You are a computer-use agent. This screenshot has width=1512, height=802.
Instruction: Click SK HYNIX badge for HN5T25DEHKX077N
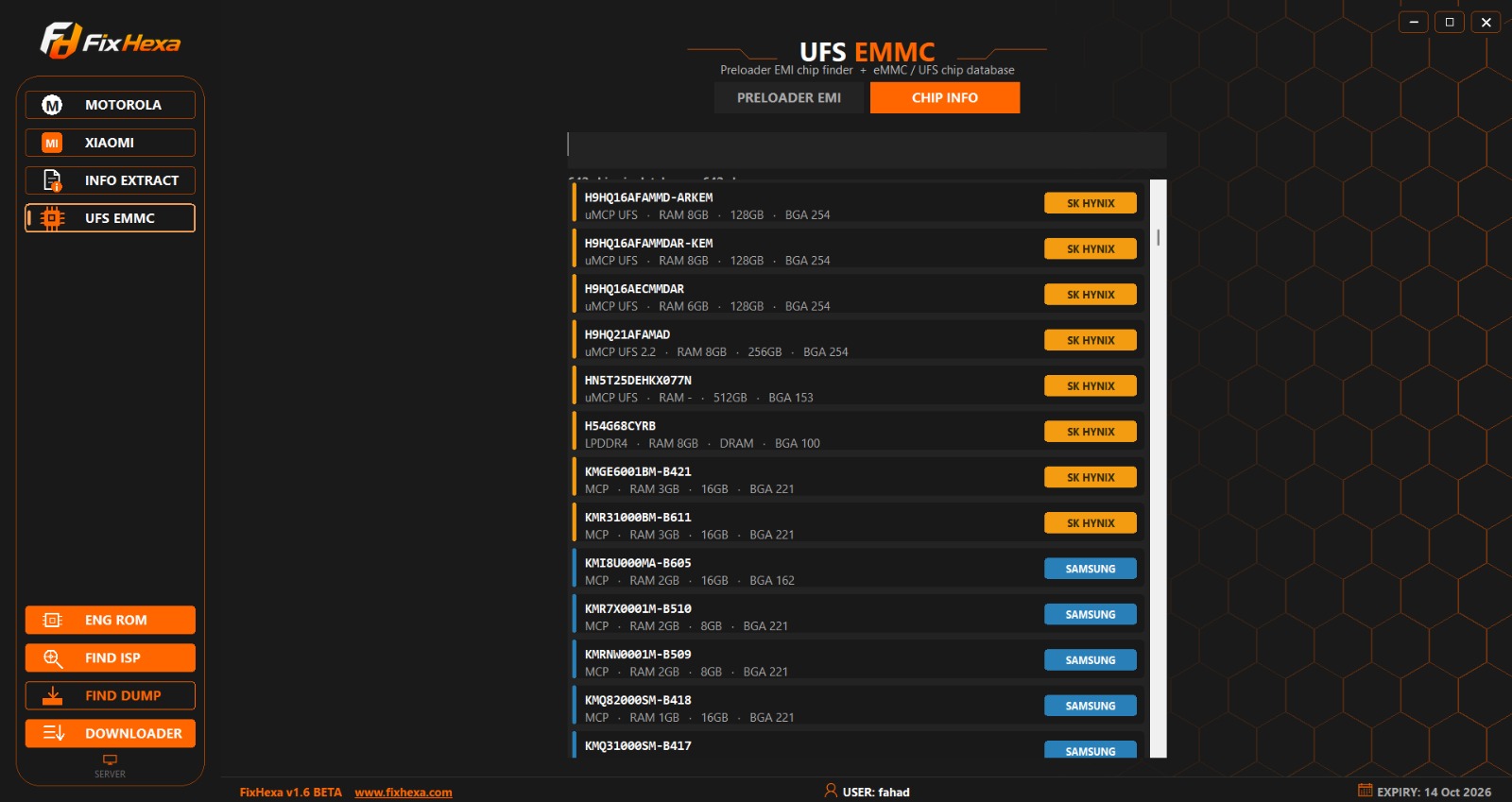click(1091, 385)
